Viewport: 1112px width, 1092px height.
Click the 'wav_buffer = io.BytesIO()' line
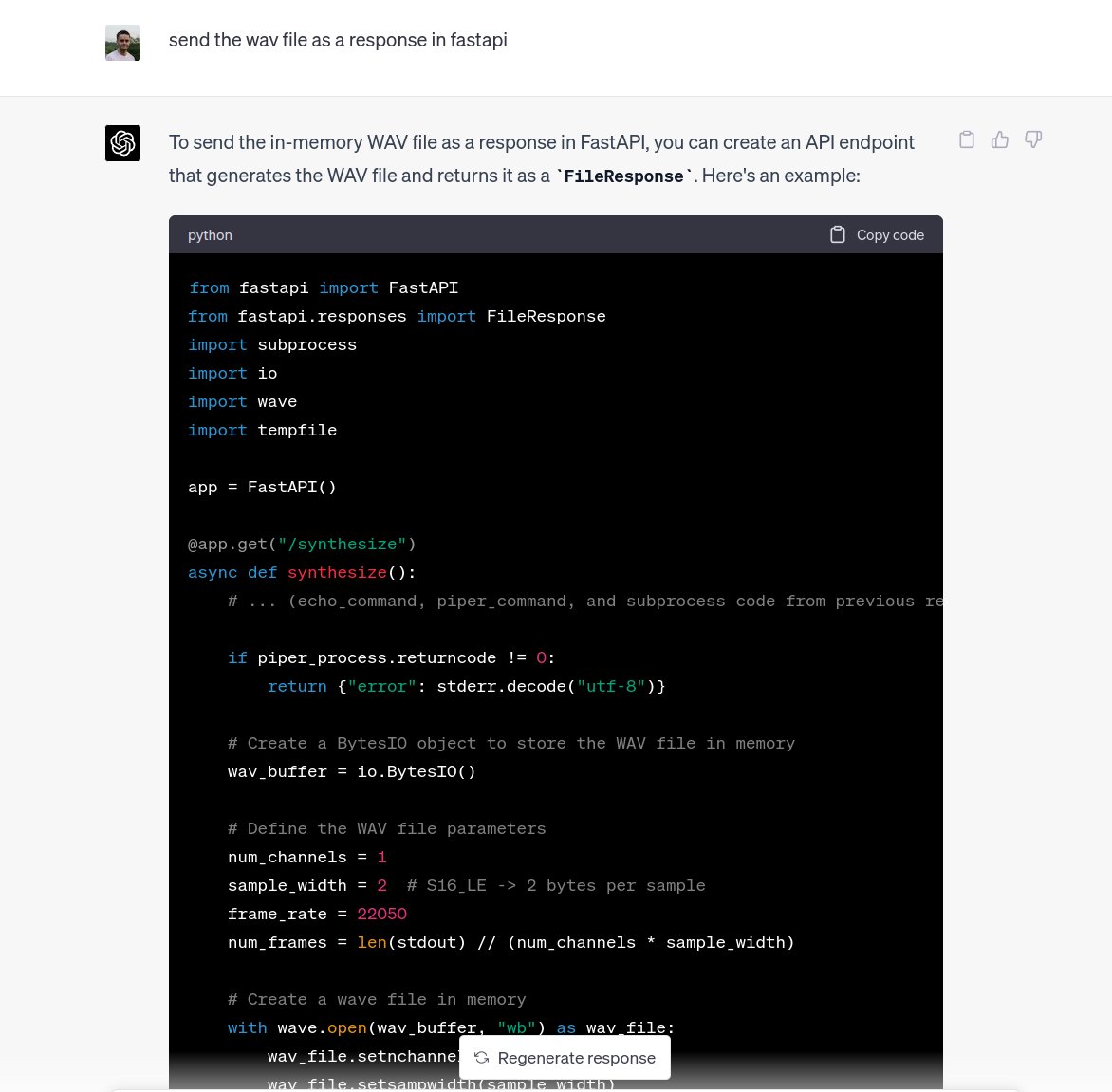point(352,771)
